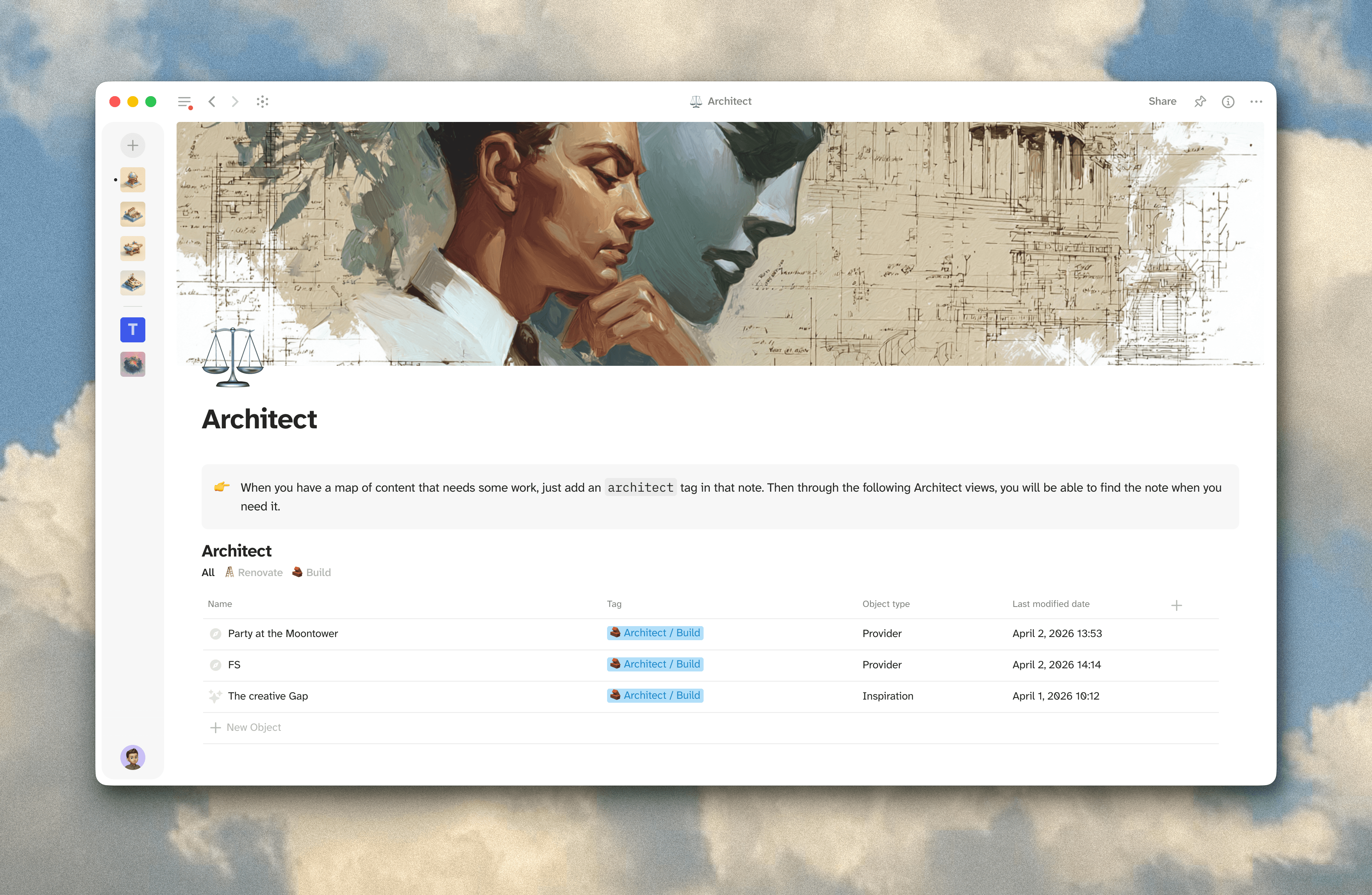Go forward with the right chevron arrow
Screen dimensions: 1372x895
235,102
